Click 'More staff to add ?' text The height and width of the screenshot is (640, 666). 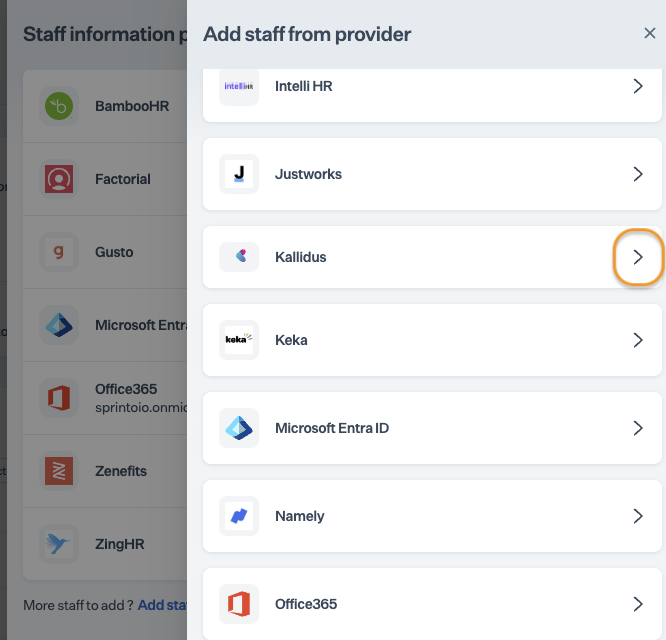pyautogui.click(x=78, y=605)
